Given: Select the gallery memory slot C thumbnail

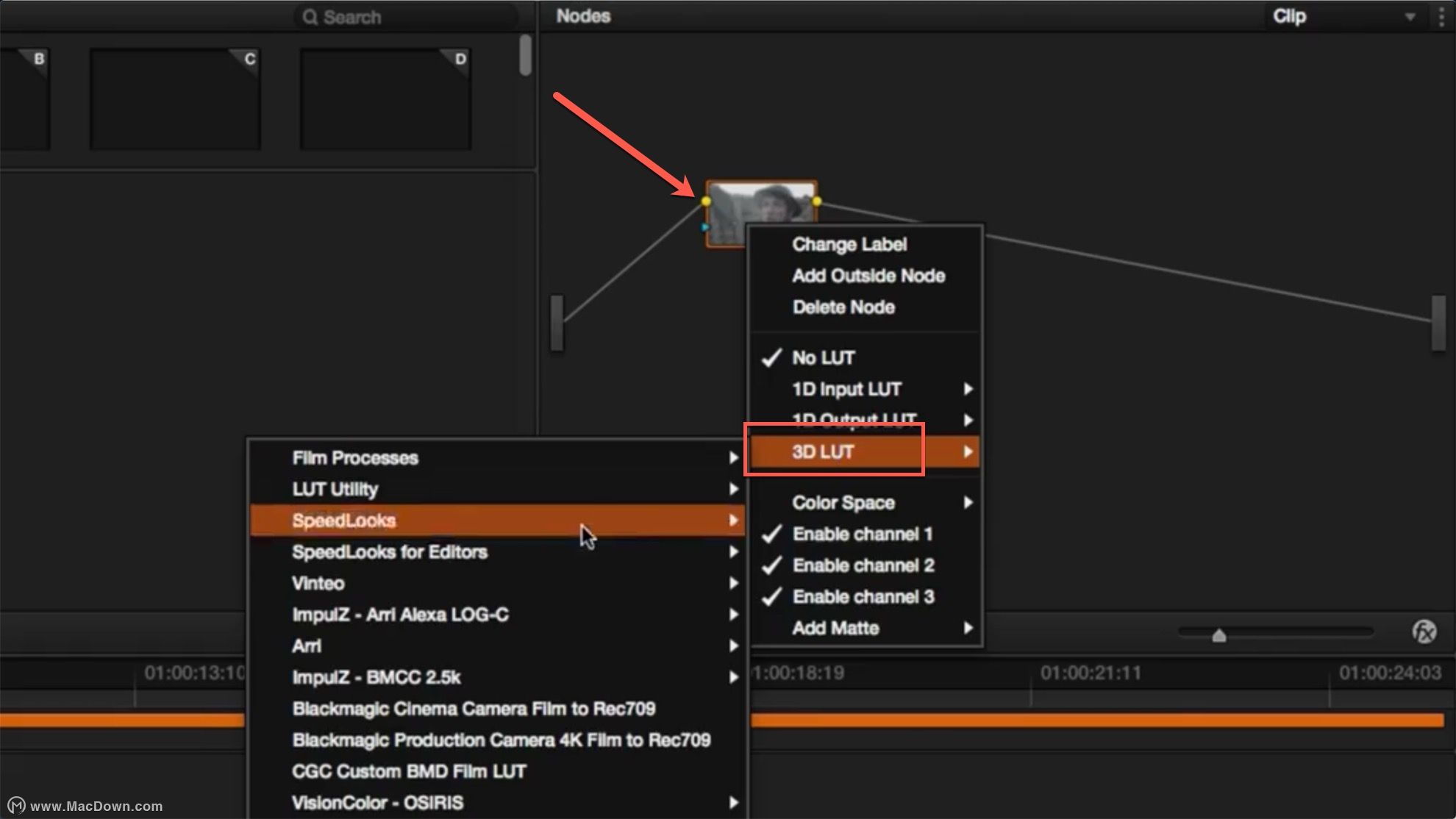Looking at the screenshot, I should click(x=175, y=99).
